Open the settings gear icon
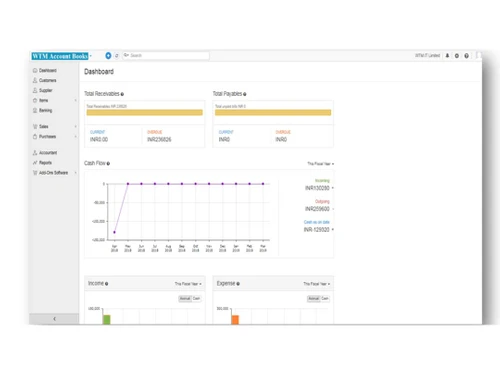 click(457, 56)
